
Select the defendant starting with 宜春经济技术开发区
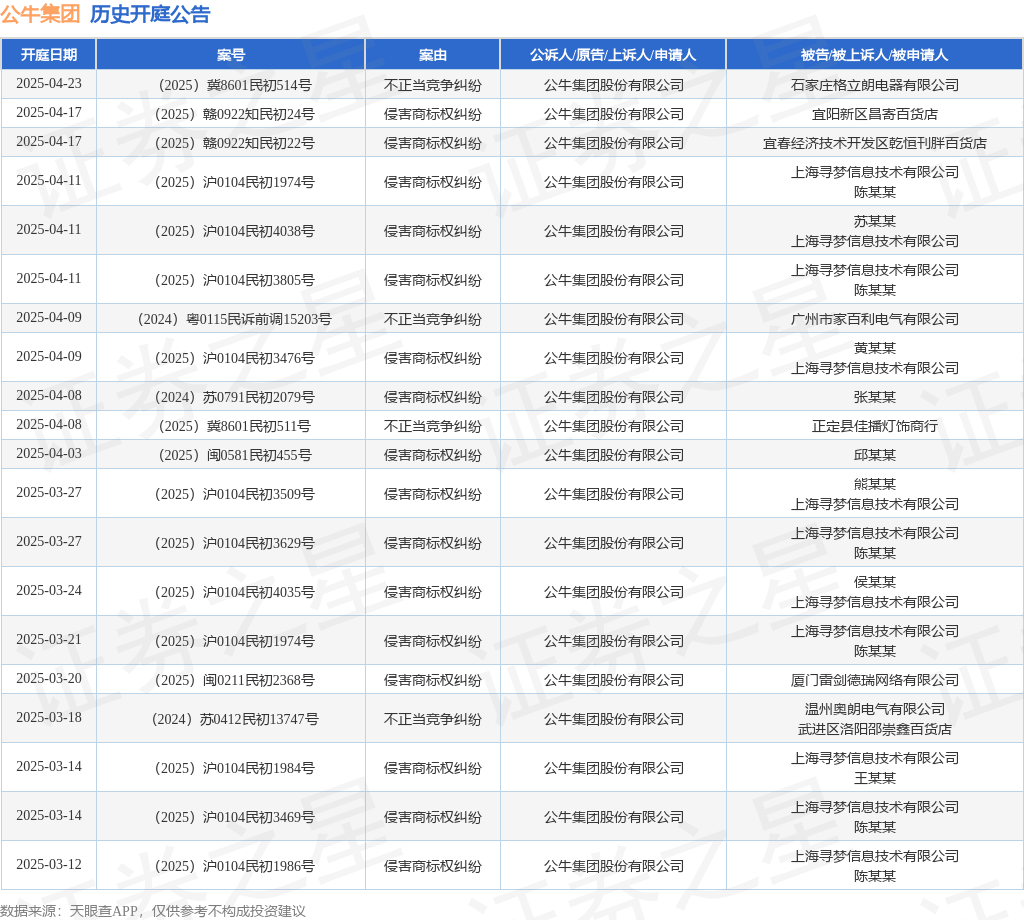click(x=875, y=143)
